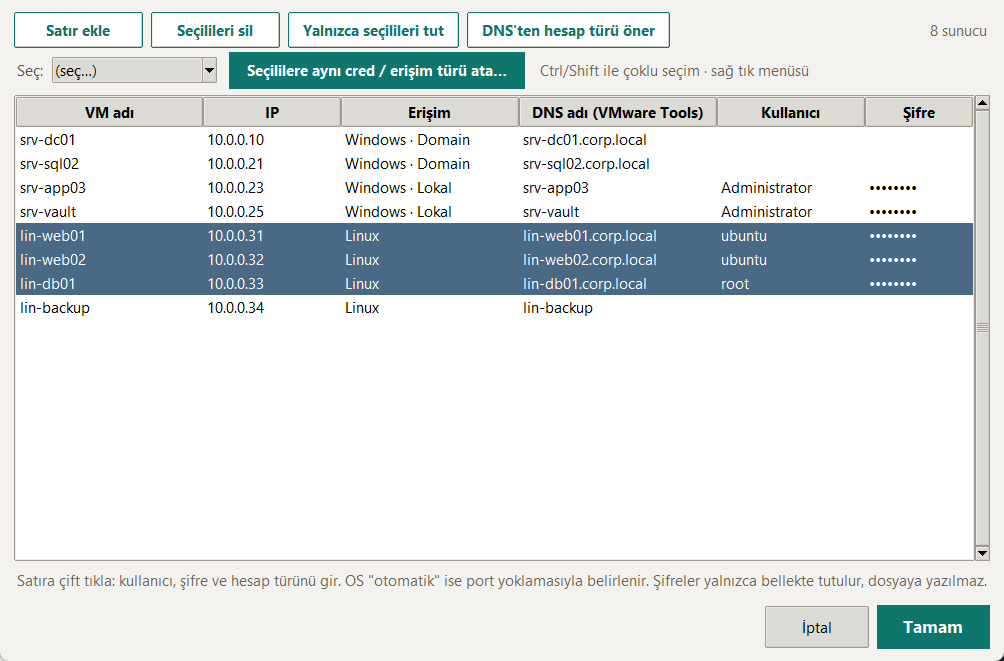Cancel the dialog with "İptal"
Image resolution: width=1004 pixels, height=661 pixels.
816,627
